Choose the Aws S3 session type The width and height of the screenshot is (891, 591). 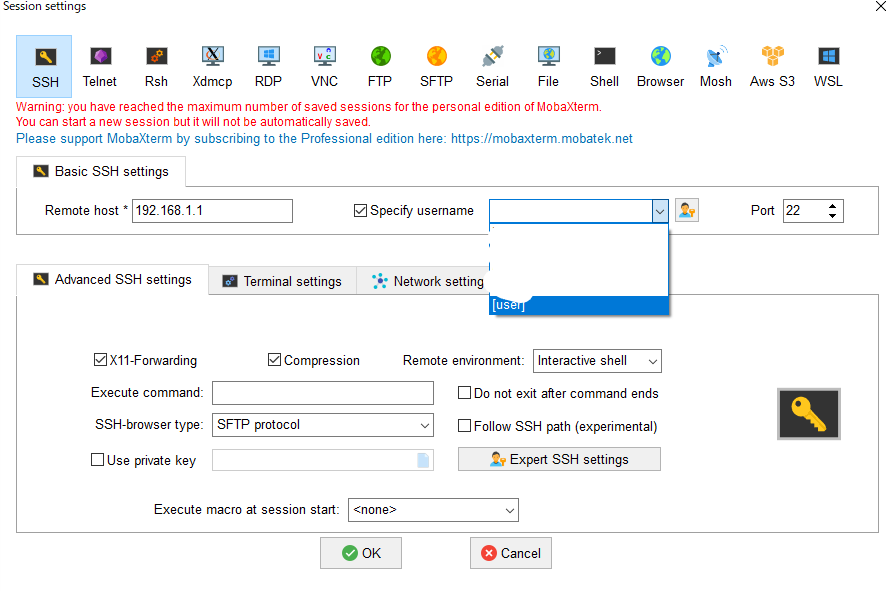[772, 66]
